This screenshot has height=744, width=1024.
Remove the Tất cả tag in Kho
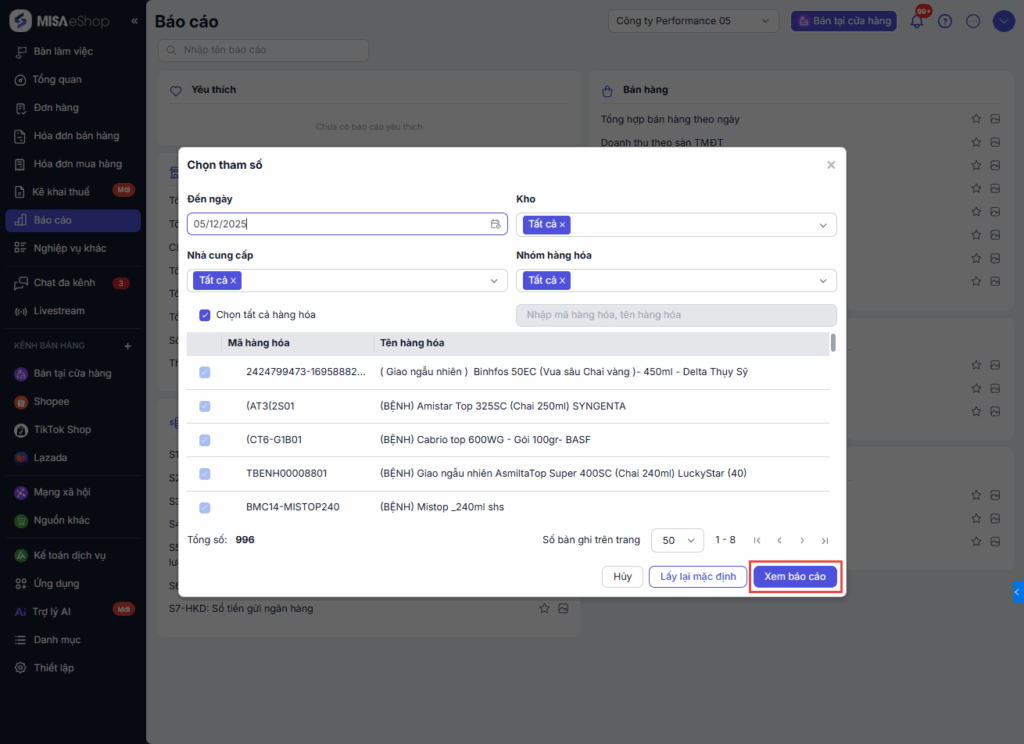(562, 225)
